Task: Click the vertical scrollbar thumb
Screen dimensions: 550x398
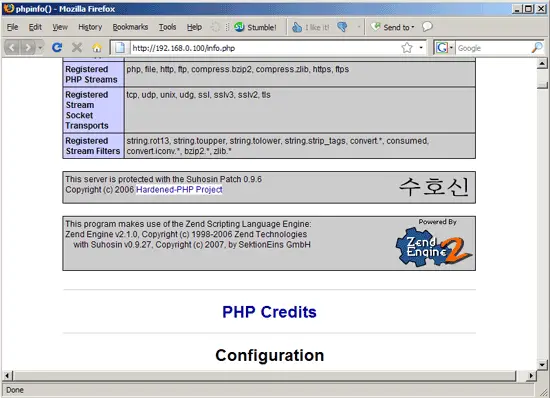Action: click(x=542, y=85)
